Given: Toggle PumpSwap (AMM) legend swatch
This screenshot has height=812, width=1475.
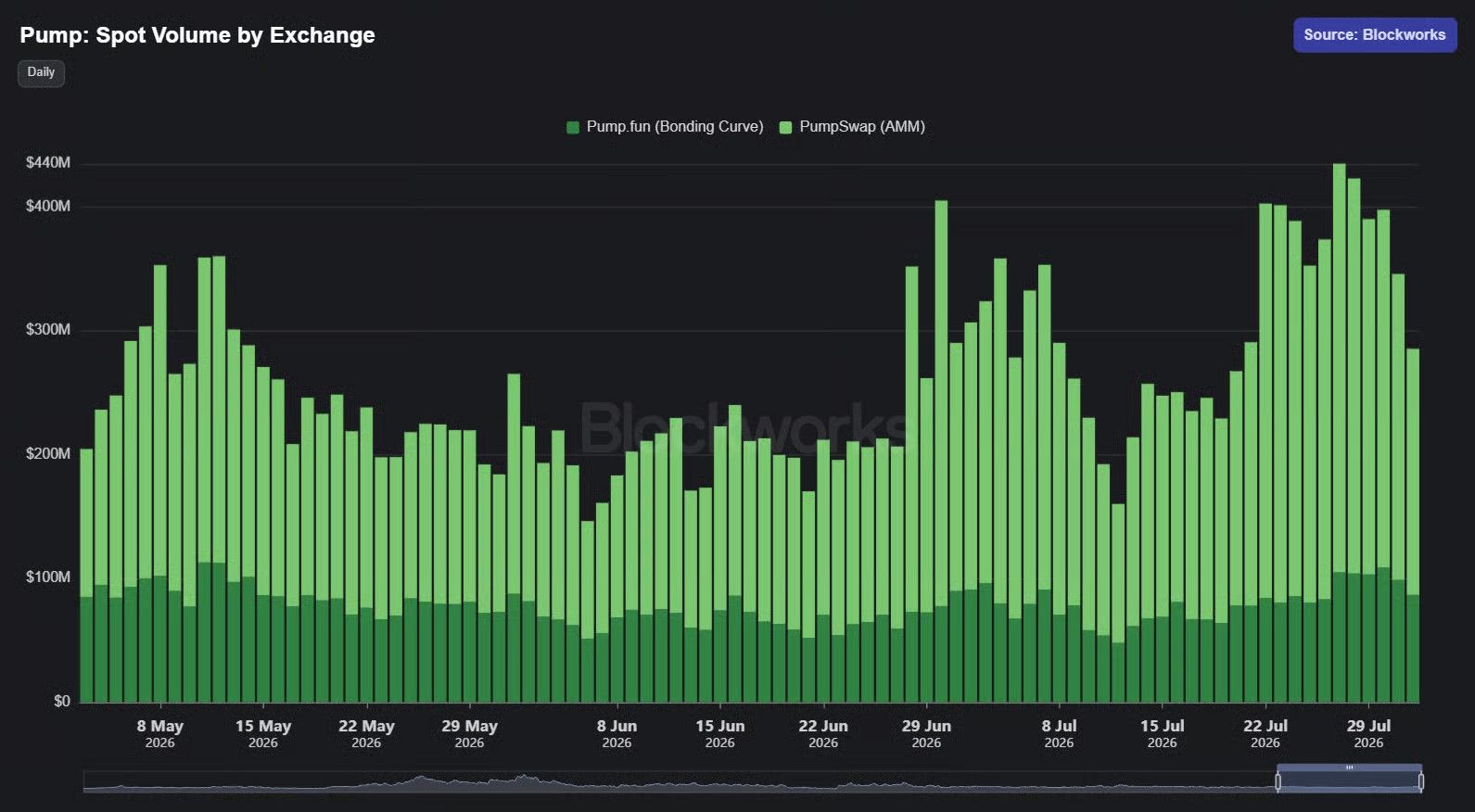Looking at the screenshot, I should pos(785,127).
